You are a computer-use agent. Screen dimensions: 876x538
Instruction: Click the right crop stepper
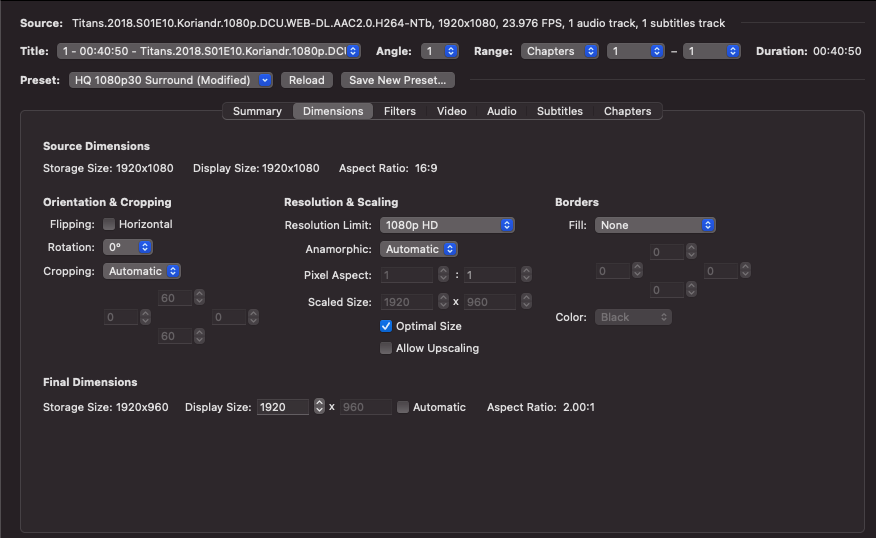(253, 317)
